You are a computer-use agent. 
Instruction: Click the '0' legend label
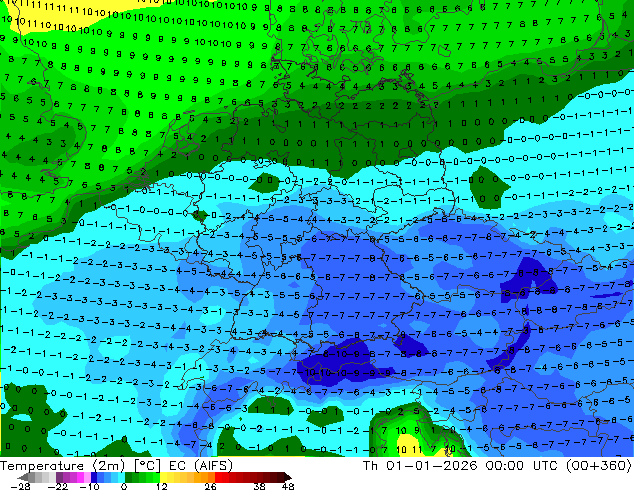[124, 486]
